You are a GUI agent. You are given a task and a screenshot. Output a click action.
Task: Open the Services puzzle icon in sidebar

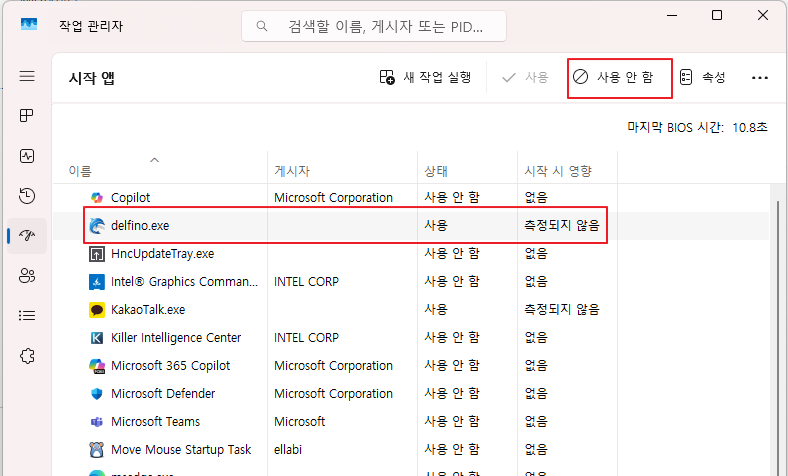click(x=27, y=356)
